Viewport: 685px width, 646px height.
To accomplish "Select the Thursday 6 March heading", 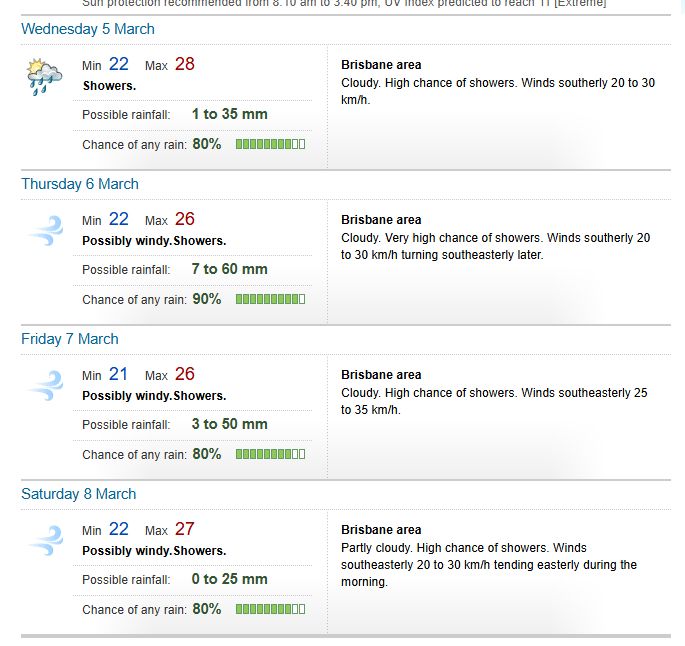I will pos(80,184).
